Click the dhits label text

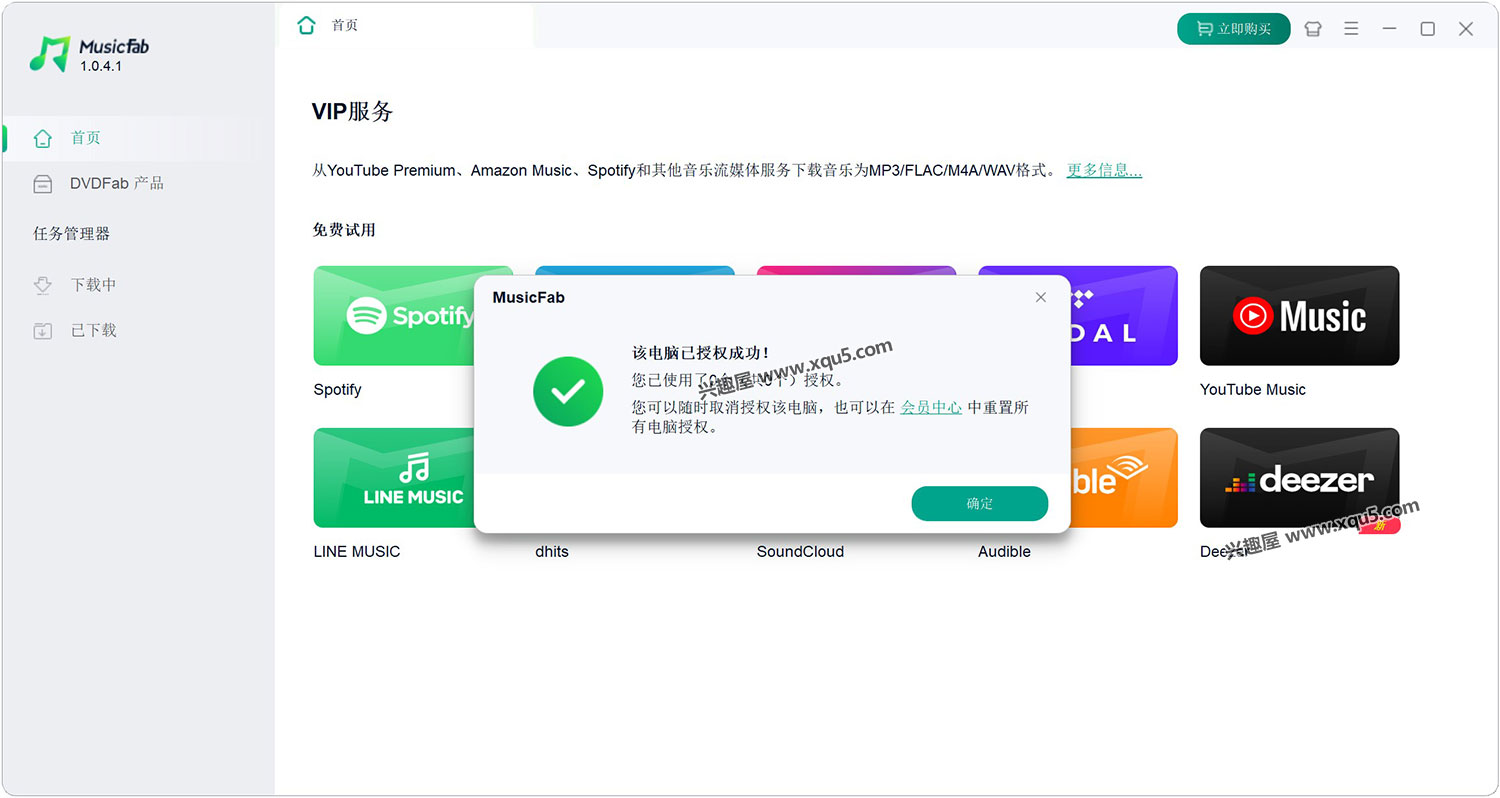552,552
